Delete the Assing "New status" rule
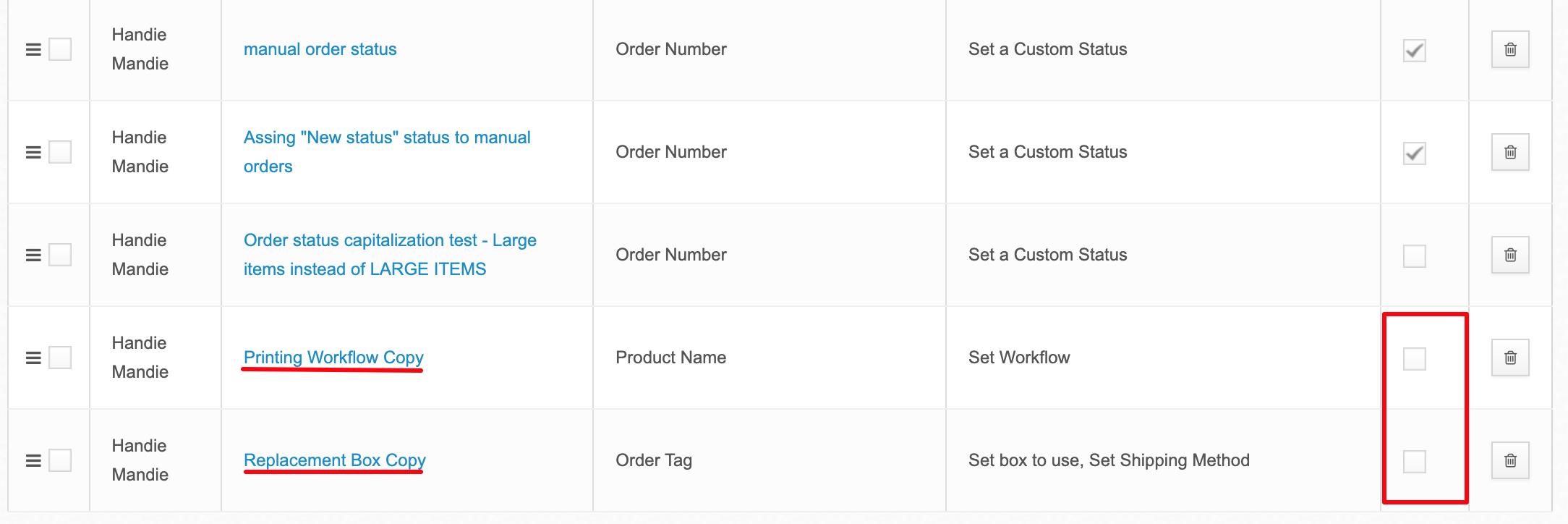The height and width of the screenshot is (524, 1568). tap(1510, 152)
